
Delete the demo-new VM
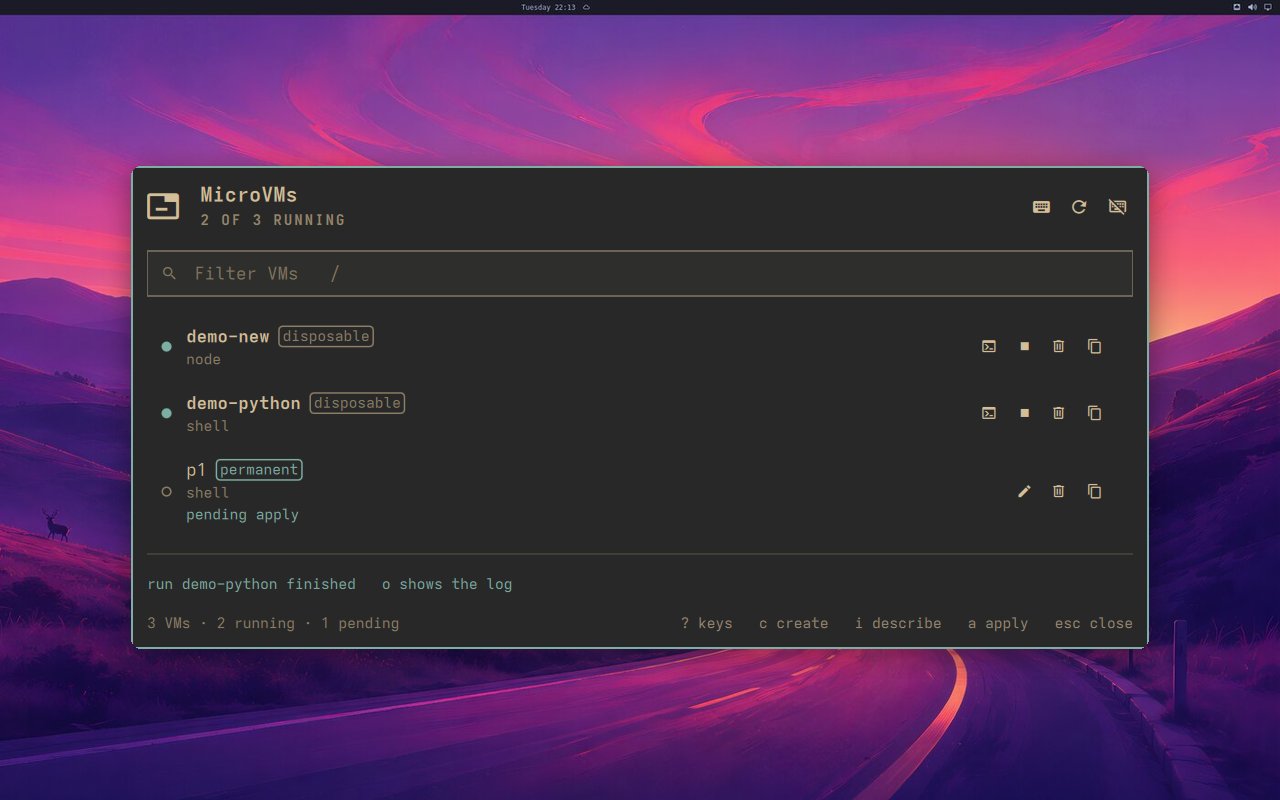[x=1059, y=346]
